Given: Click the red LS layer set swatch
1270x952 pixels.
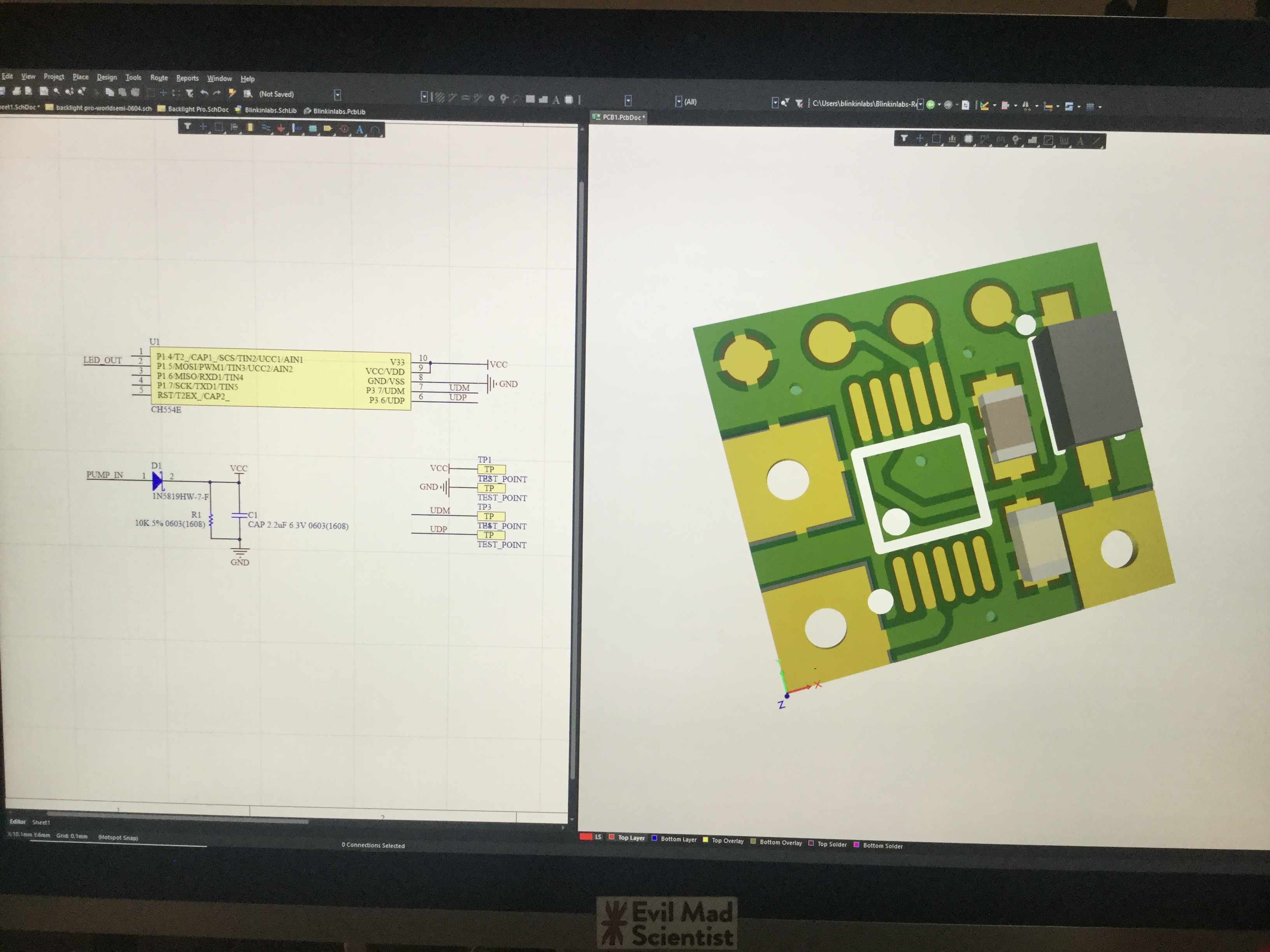Looking at the screenshot, I should pyautogui.click(x=586, y=836).
